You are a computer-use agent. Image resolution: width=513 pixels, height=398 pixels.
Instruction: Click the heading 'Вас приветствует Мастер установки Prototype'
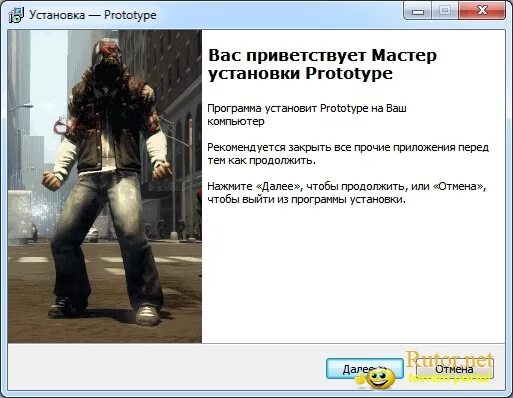[322, 64]
